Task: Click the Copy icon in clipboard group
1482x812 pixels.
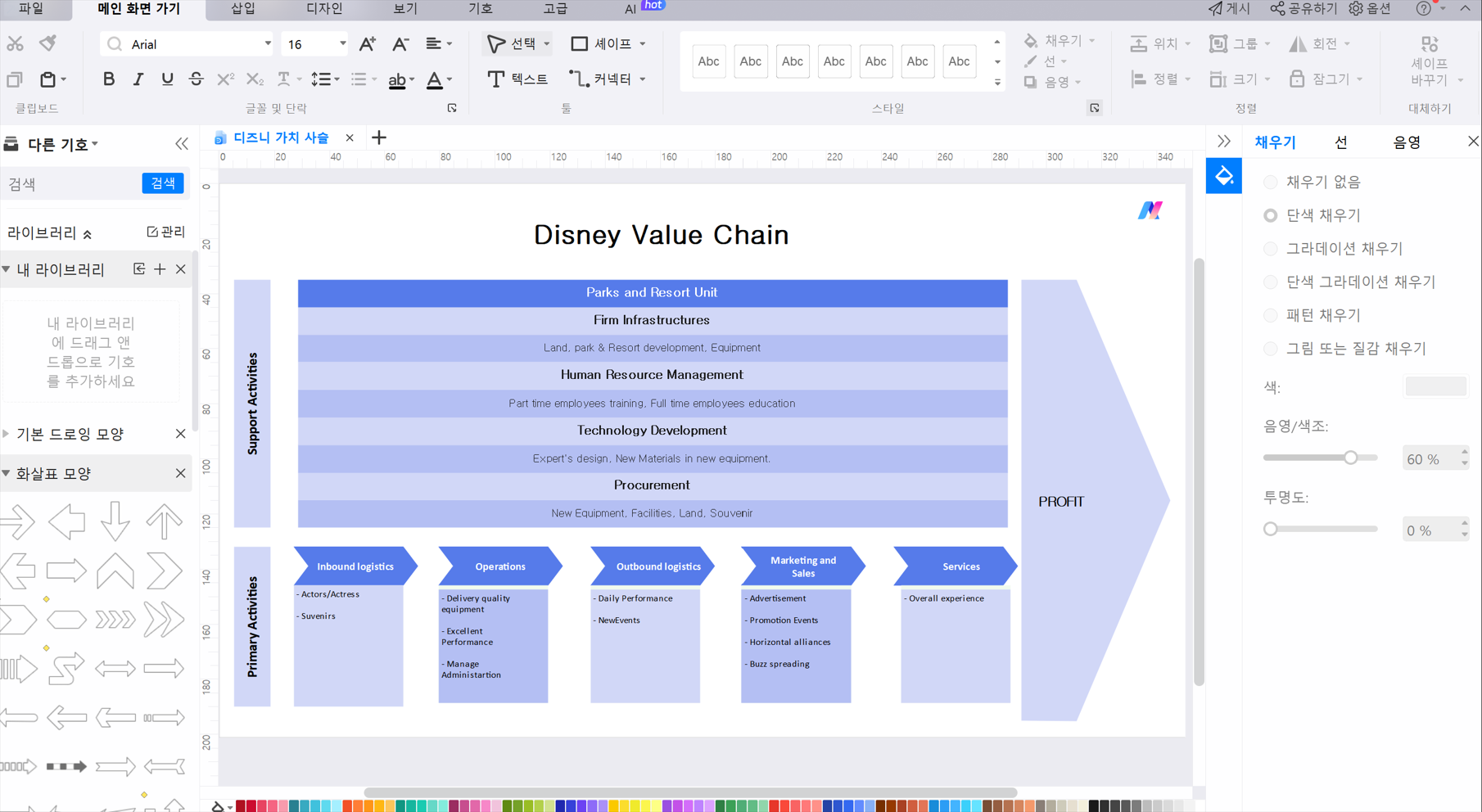Action: click(15, 79)
